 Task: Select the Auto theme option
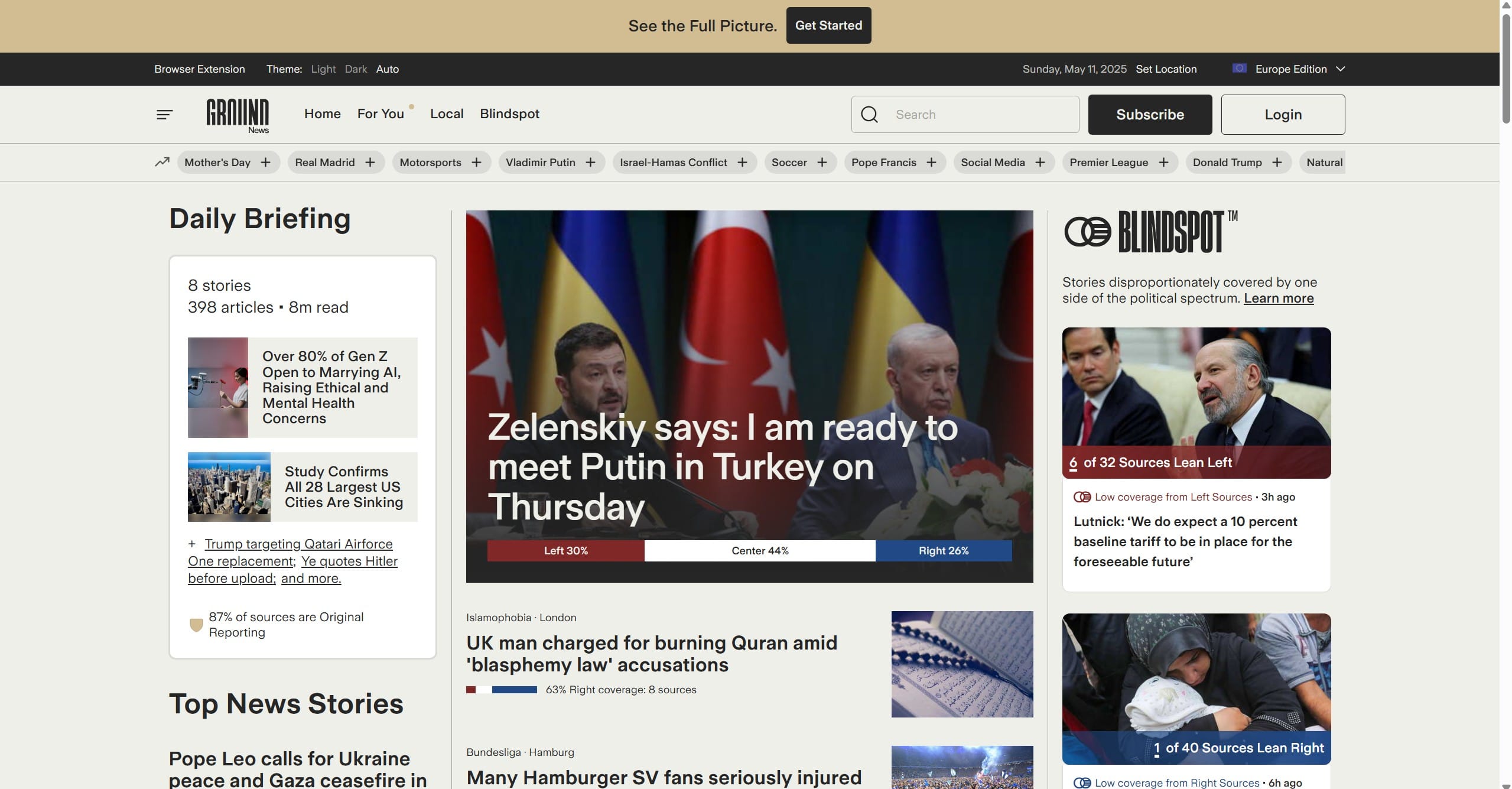[388, 69]
